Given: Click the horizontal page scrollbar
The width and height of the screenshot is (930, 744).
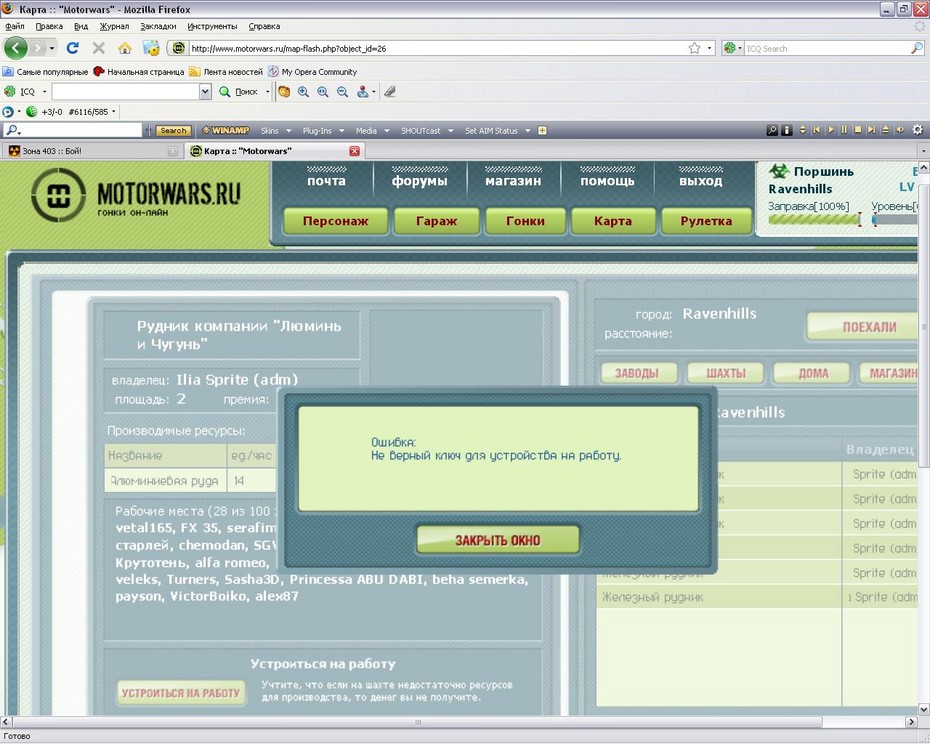Looking at the screenshot, I should point(418,722).
